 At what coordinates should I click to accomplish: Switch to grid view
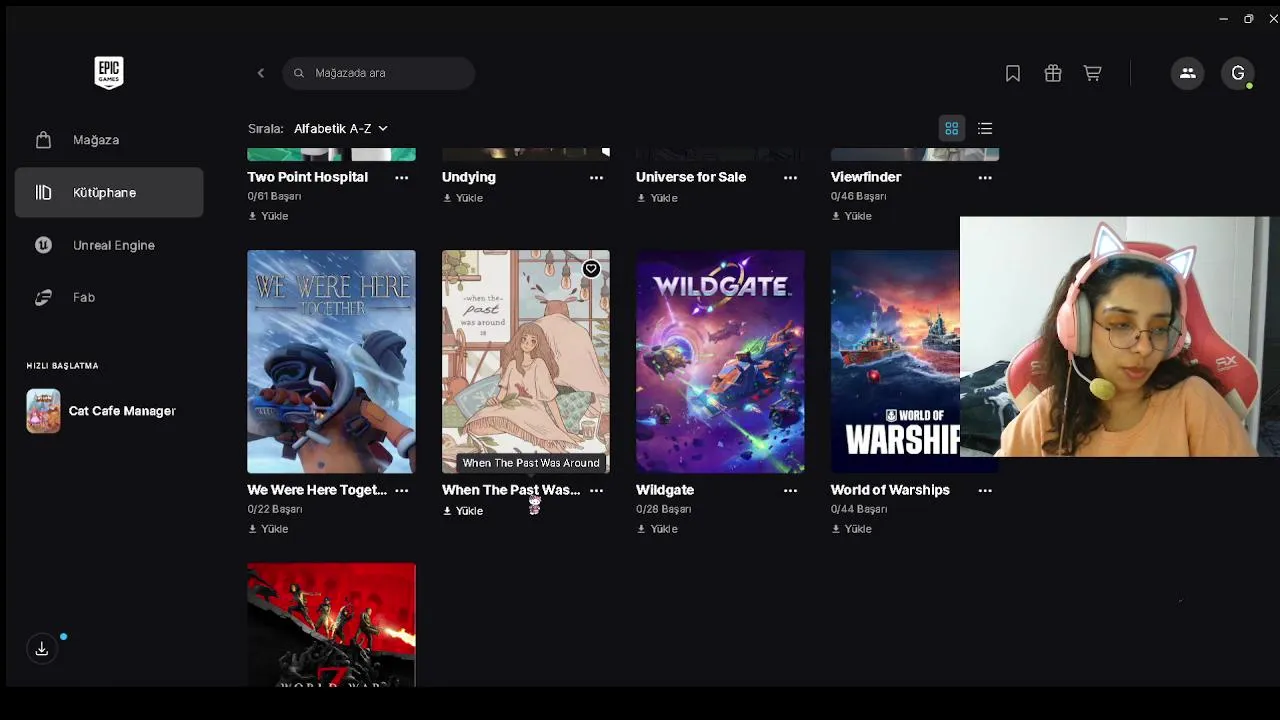pyautogui.click(x=952, y=128)
